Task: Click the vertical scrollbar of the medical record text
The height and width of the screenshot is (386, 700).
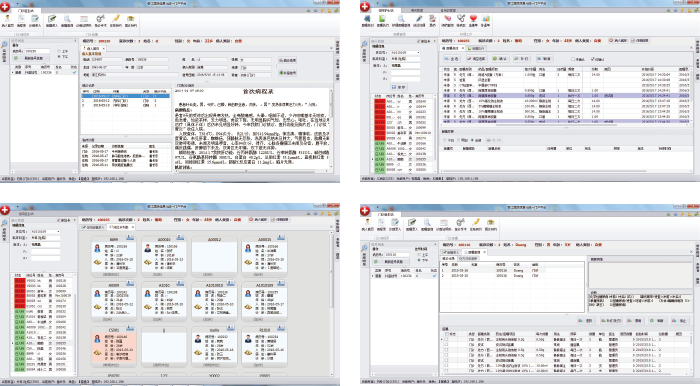Action: [x=331, y=129]
